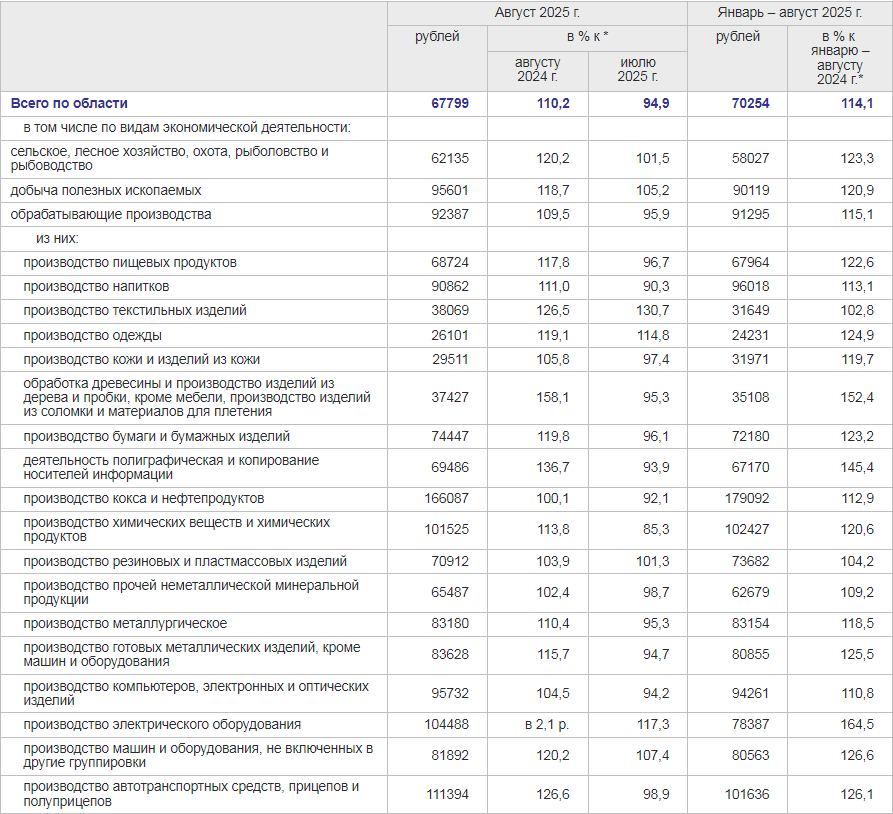The image size is (893, 814).
Task: Click the 'Всего по области' row label
Action: [69, 104]
